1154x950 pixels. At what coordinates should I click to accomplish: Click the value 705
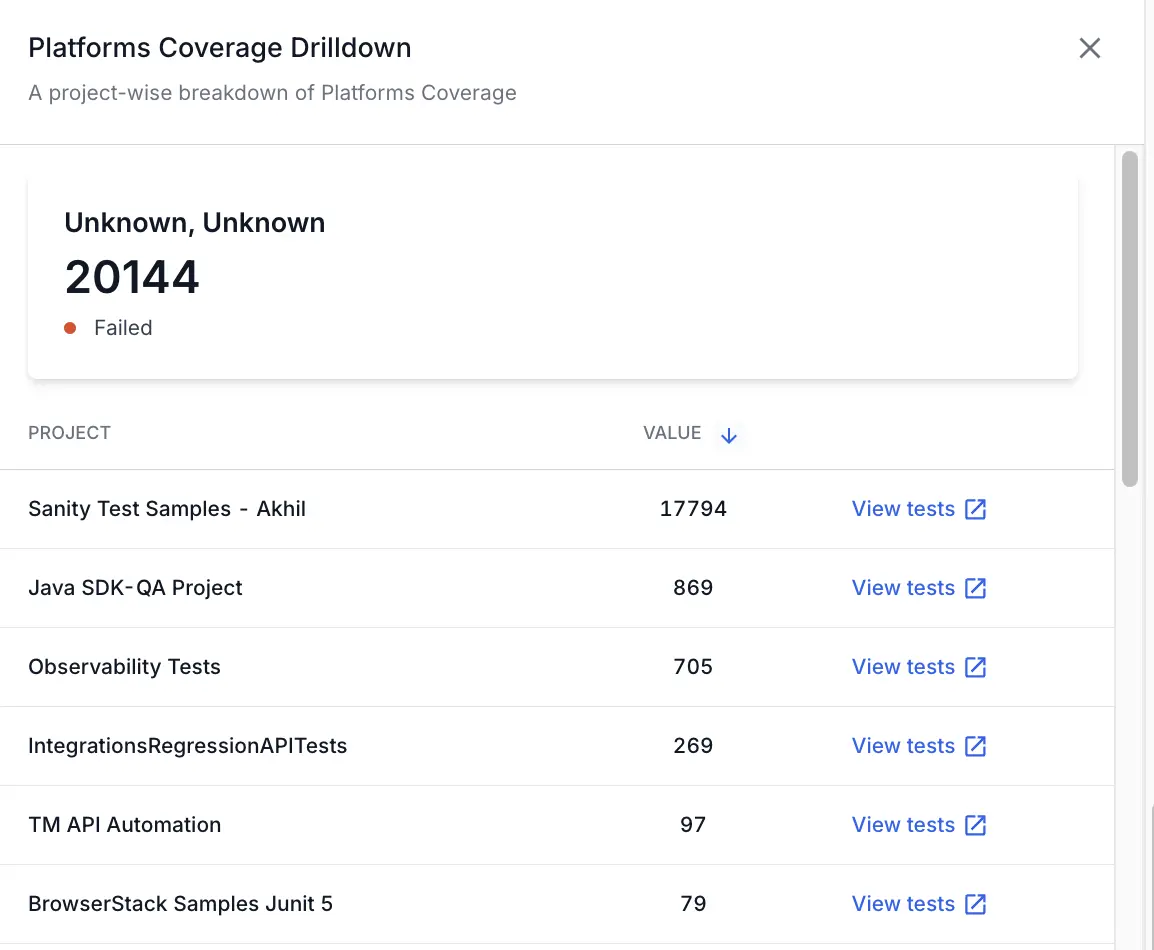point(693,666)
